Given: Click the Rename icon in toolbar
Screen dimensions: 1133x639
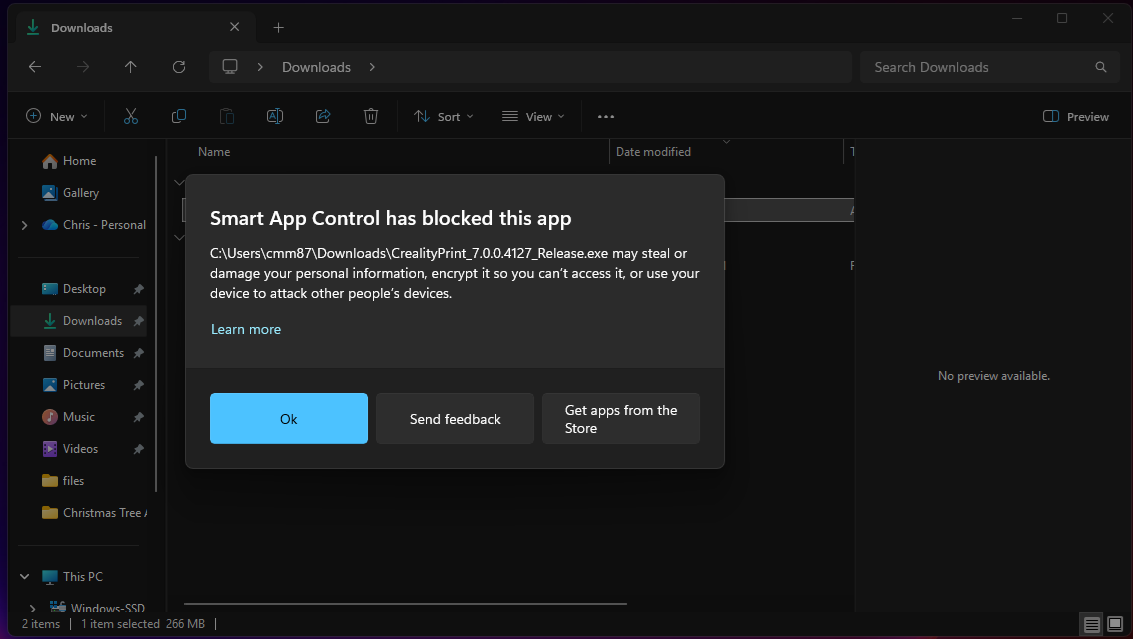Looking at the screenshot, I should (274, 116).
